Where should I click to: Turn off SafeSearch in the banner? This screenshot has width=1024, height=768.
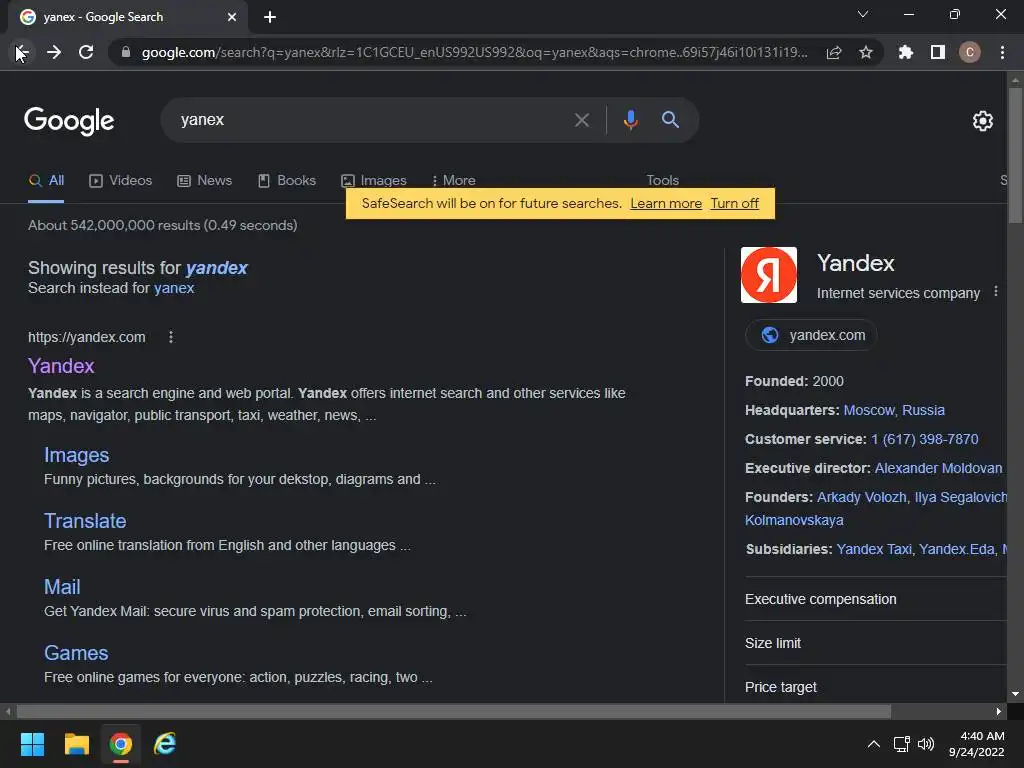735,204
